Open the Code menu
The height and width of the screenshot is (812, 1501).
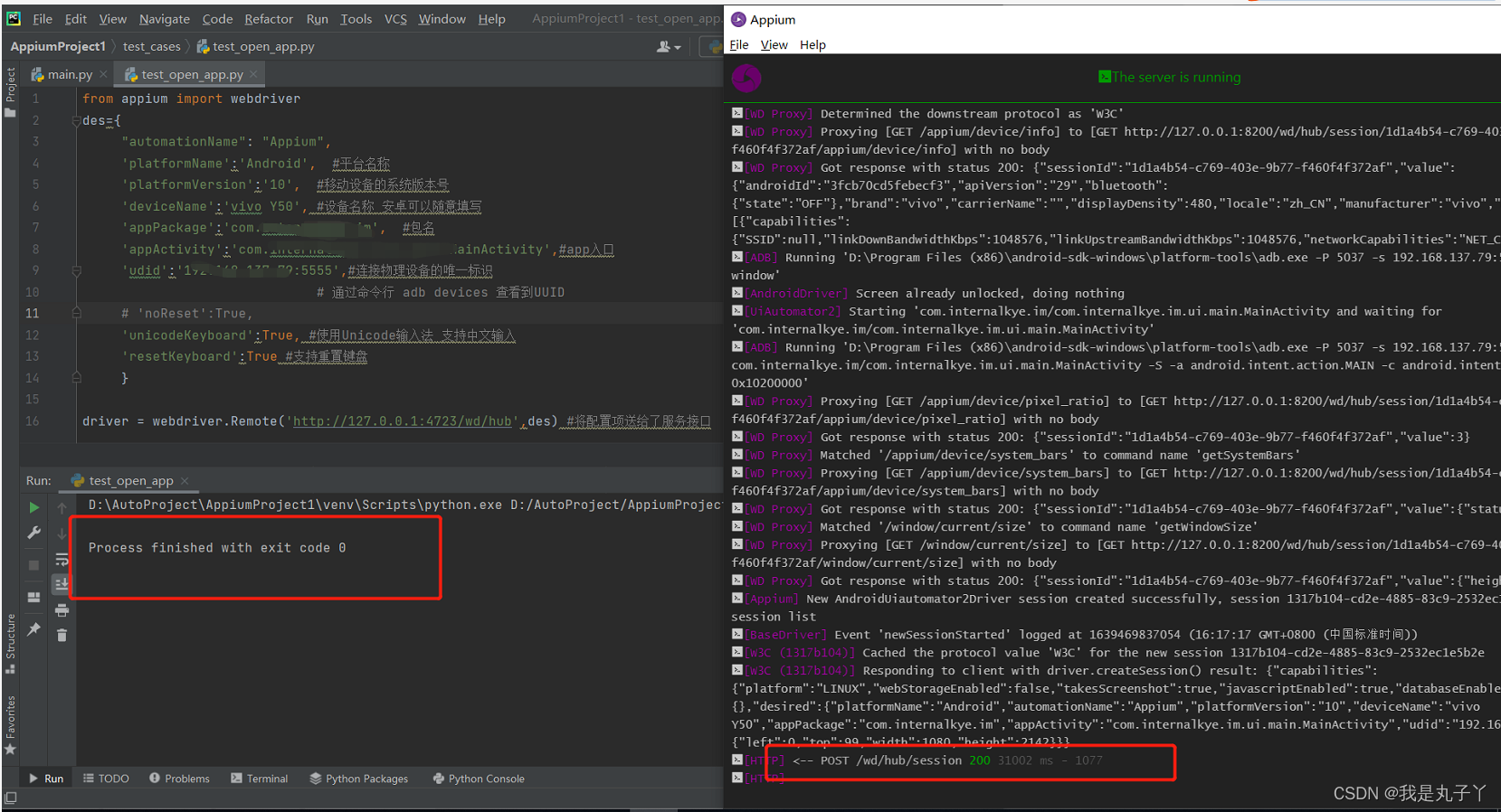coord(217,19)
